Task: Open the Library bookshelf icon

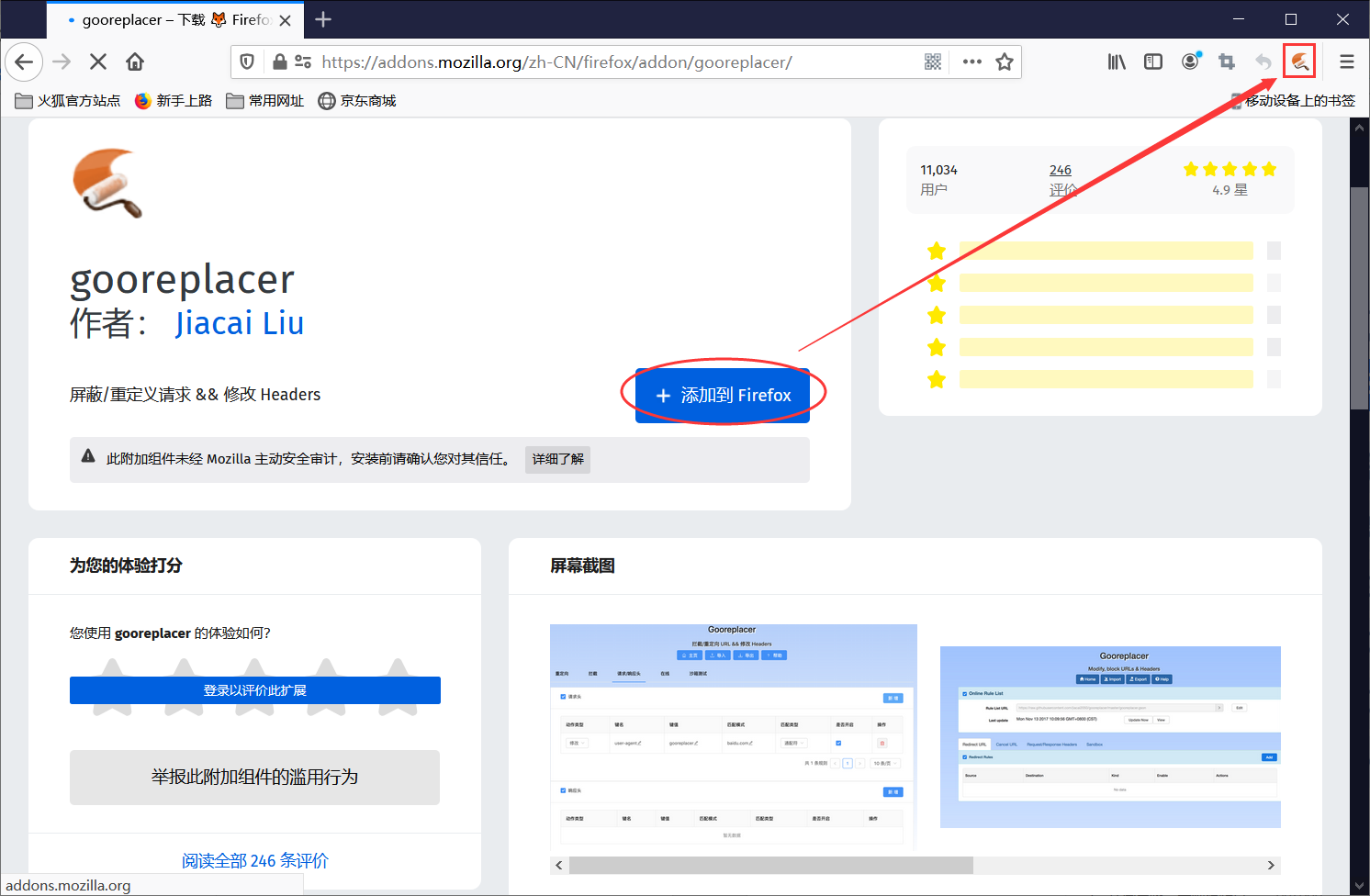Action: [x=1117, y=62]
